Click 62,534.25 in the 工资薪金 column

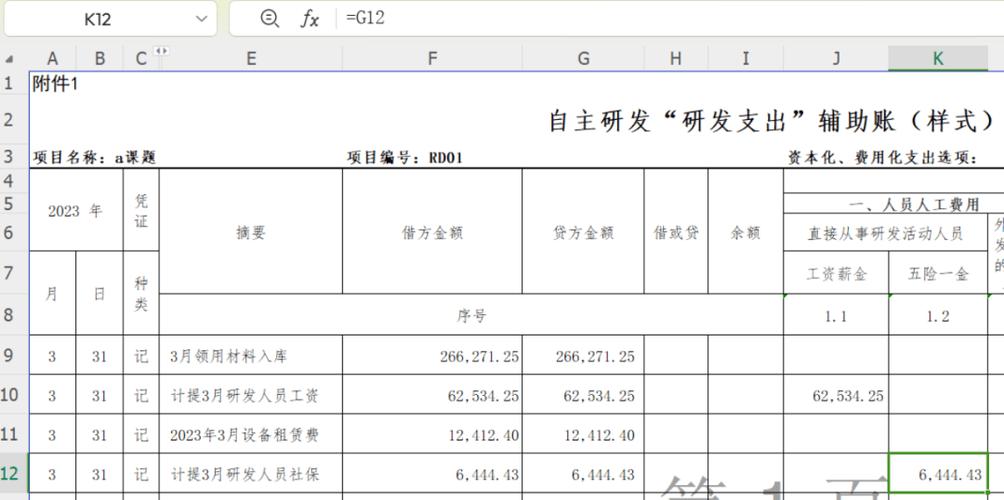point(836,395)
